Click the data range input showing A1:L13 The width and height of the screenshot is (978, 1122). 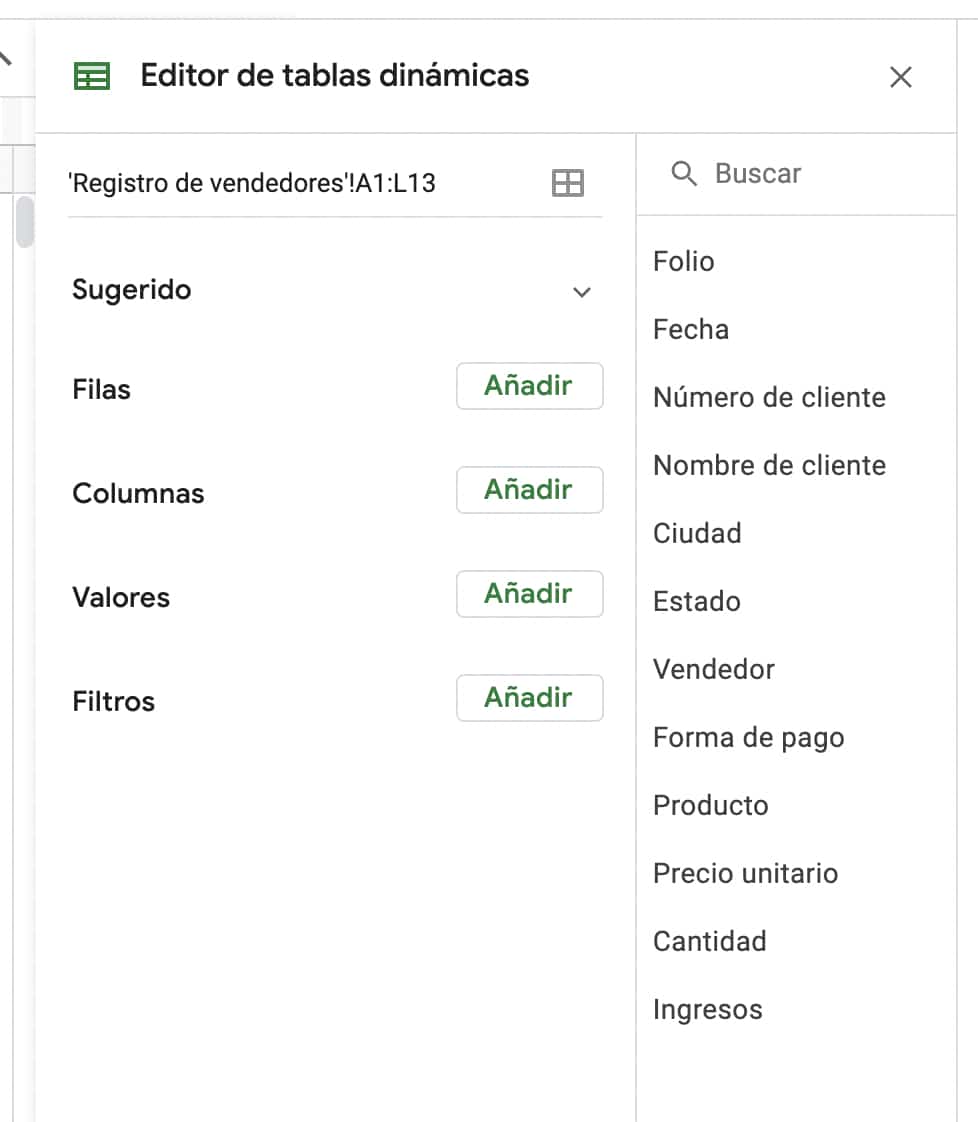pyautogui.click(x=250, y=183)
